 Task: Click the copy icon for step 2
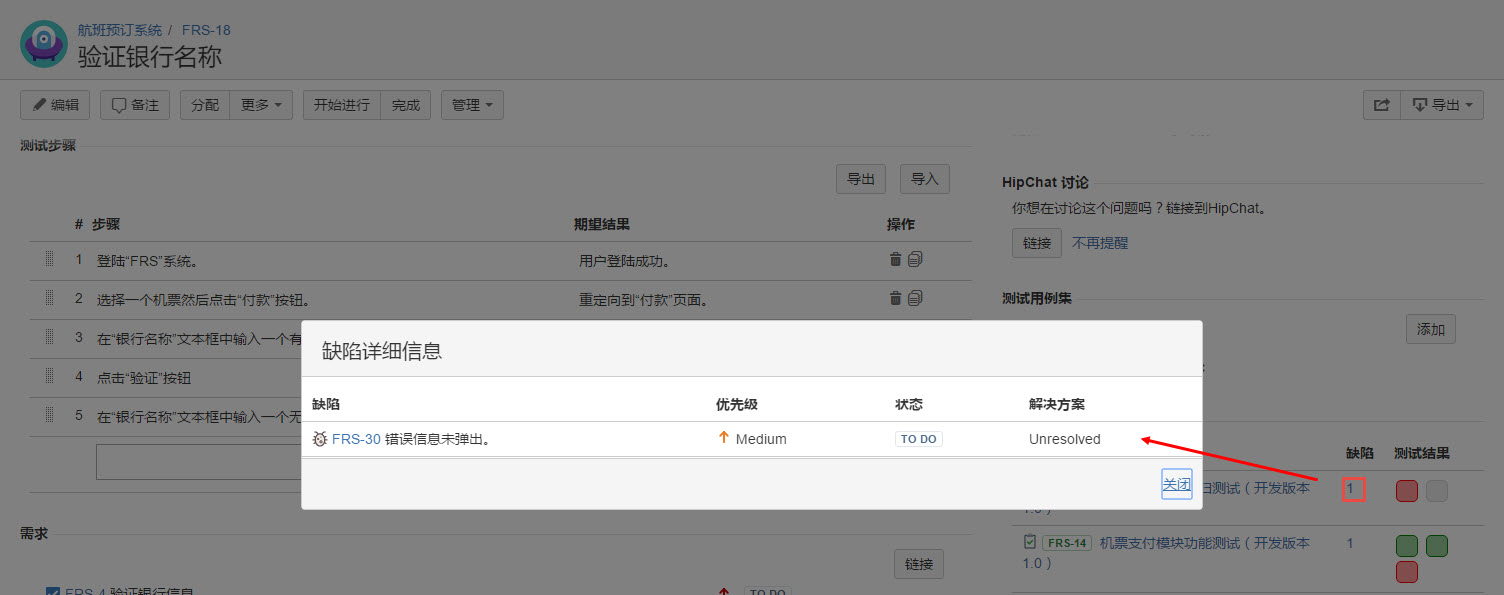pos(915,298)
